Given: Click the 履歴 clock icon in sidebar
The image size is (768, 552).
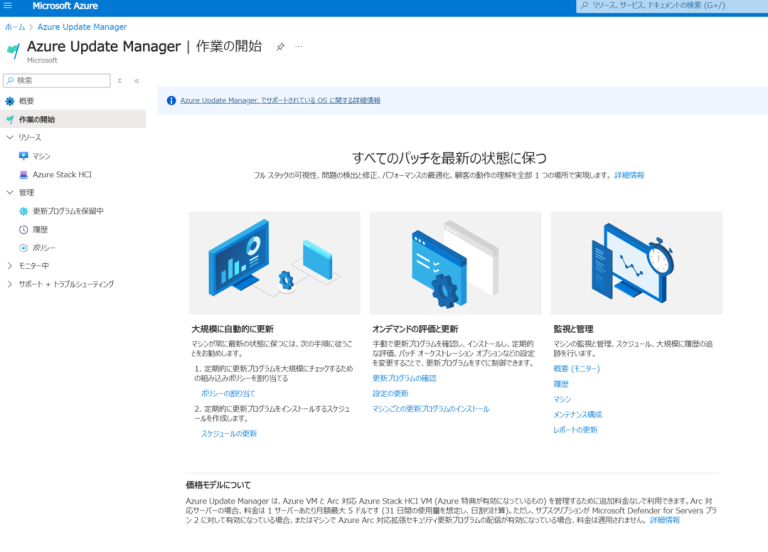Looking at the screenshot, I should click(x=24, y=229).
